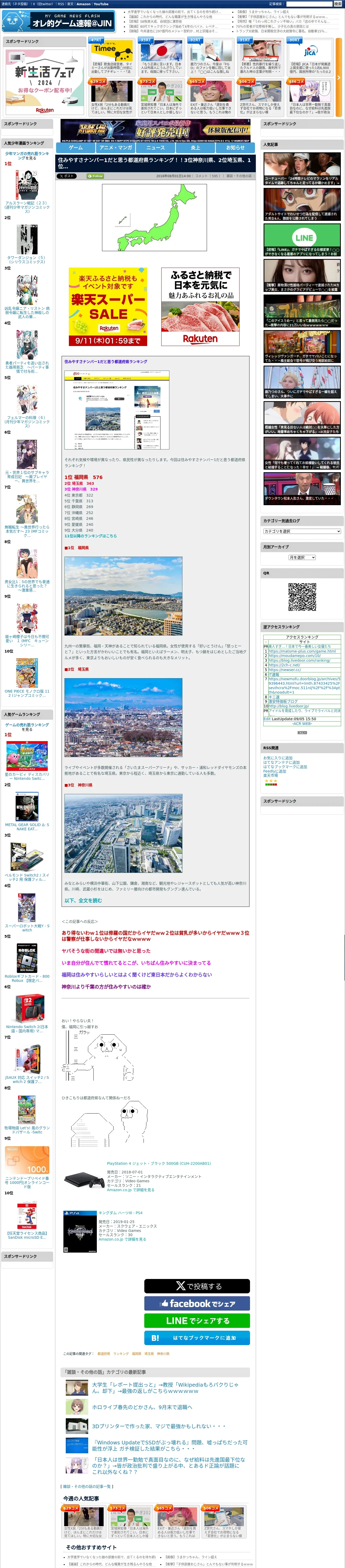Share the article with the Xで投稿する button

click(197, 1286)
